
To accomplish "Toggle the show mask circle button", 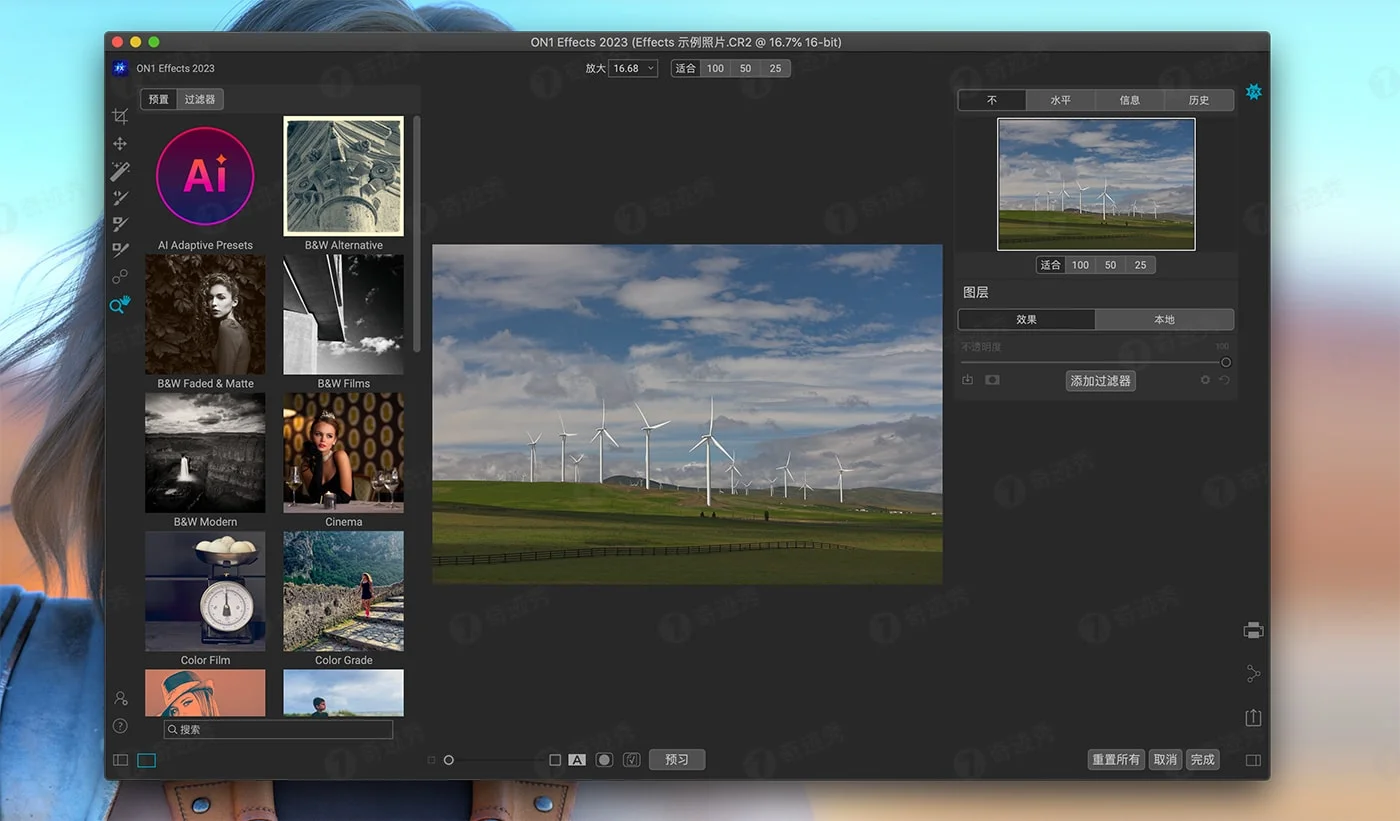I will 604,760.
